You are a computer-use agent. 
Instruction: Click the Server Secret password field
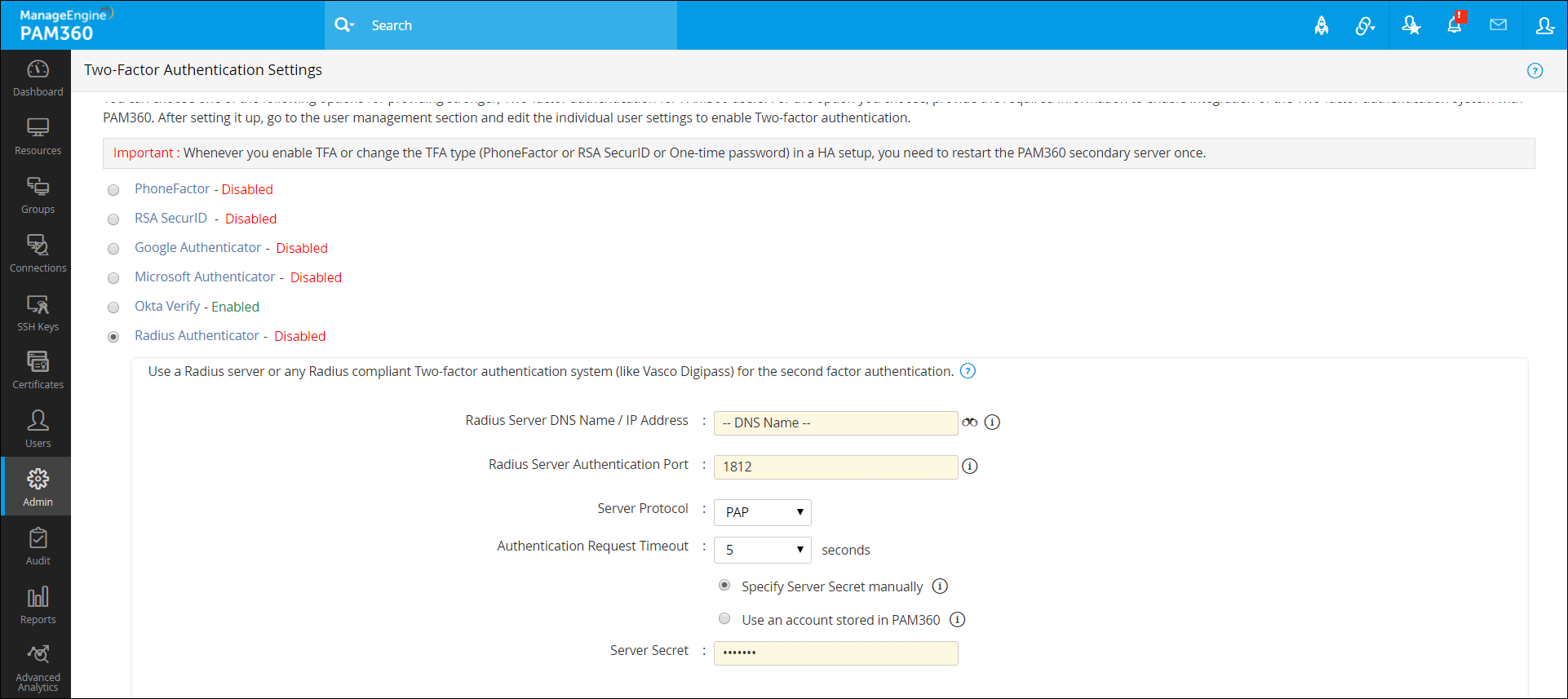coord(835,653)
